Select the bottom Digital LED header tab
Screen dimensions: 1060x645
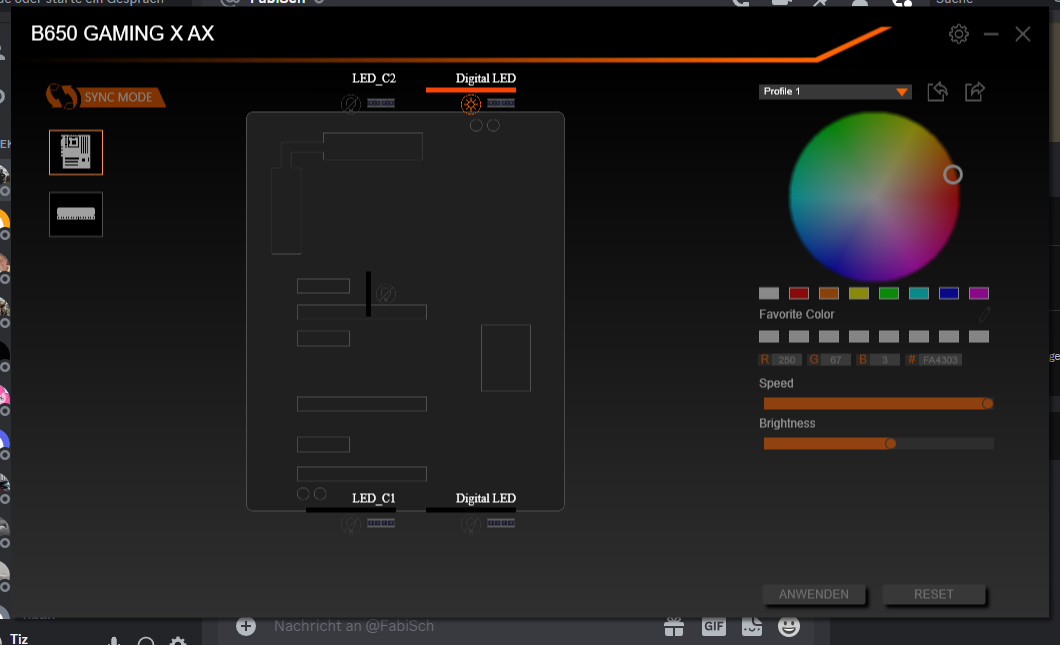tap(485, 498)
